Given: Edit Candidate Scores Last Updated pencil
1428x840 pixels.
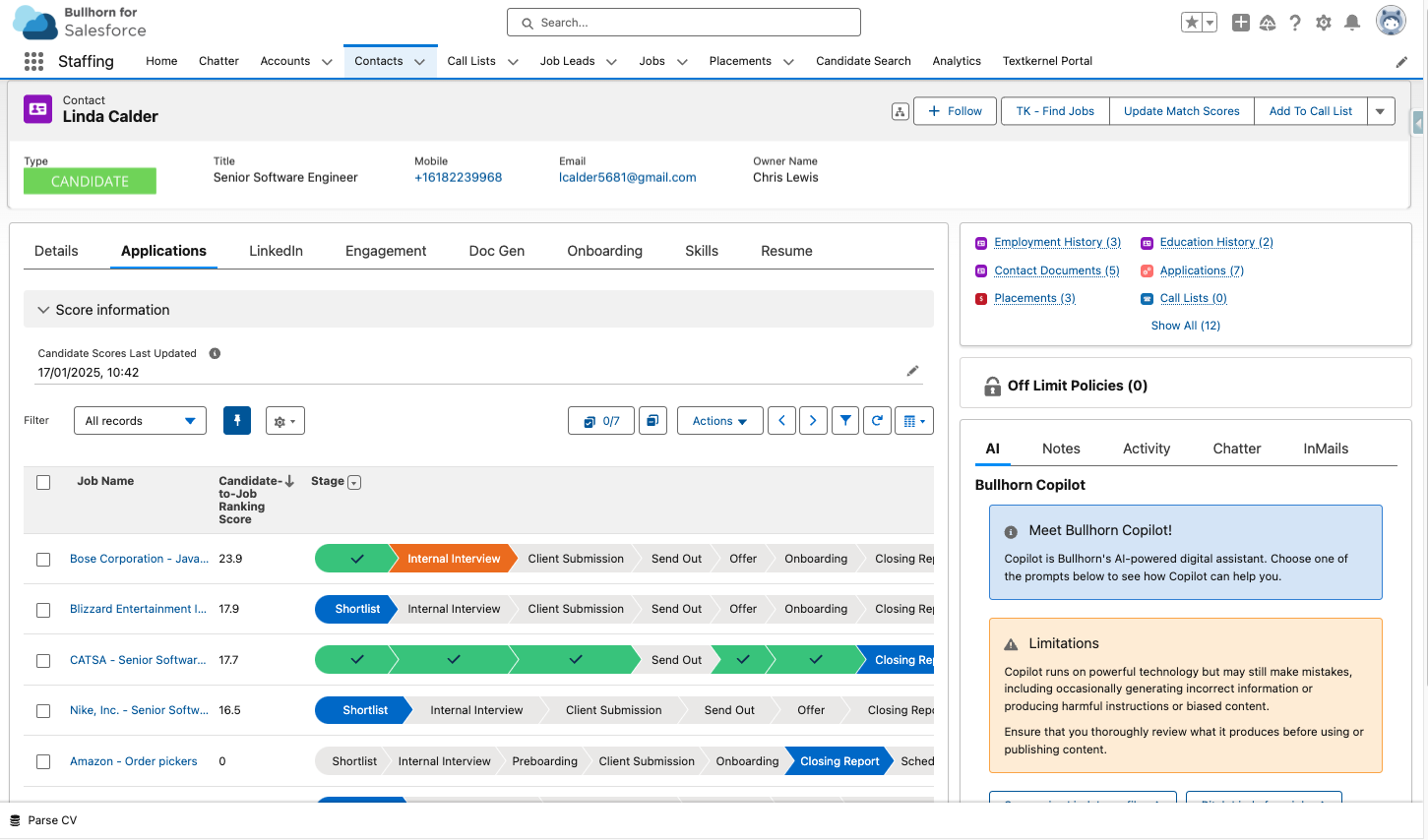Looking at the screenshot, I should click(x=912, y=371).
